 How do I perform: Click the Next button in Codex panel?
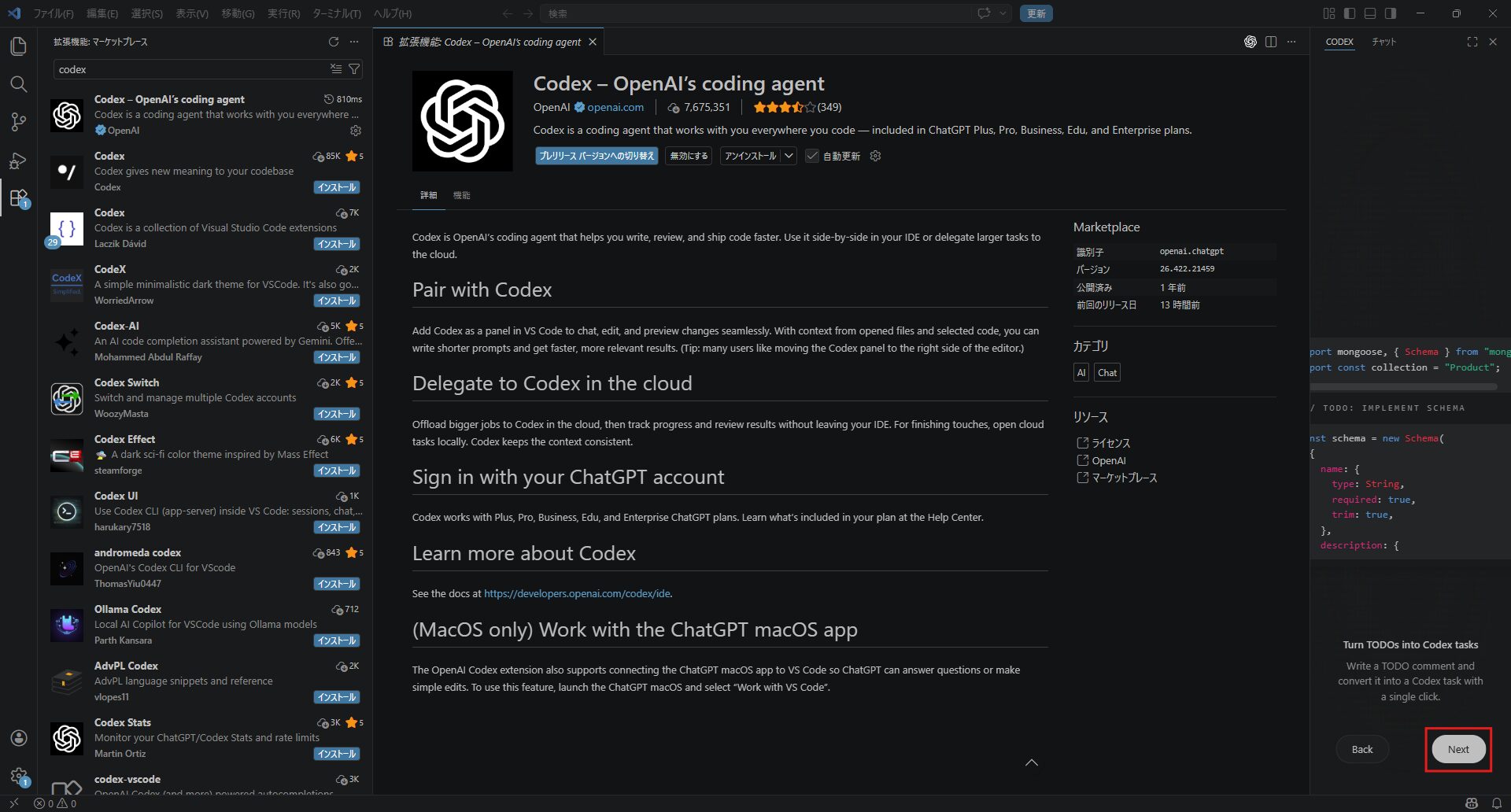(1457, 749)
